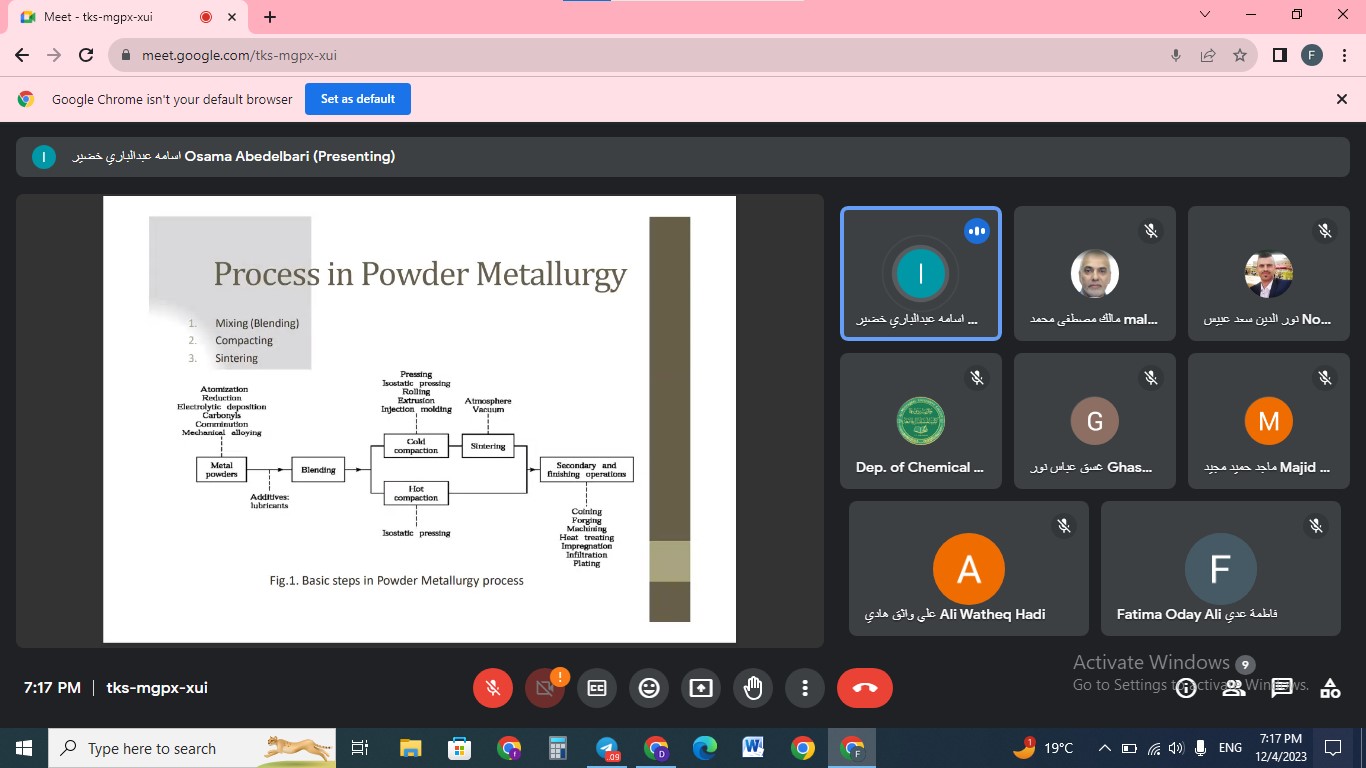
Task: Open a new Chrome tab
Action: 270,17
